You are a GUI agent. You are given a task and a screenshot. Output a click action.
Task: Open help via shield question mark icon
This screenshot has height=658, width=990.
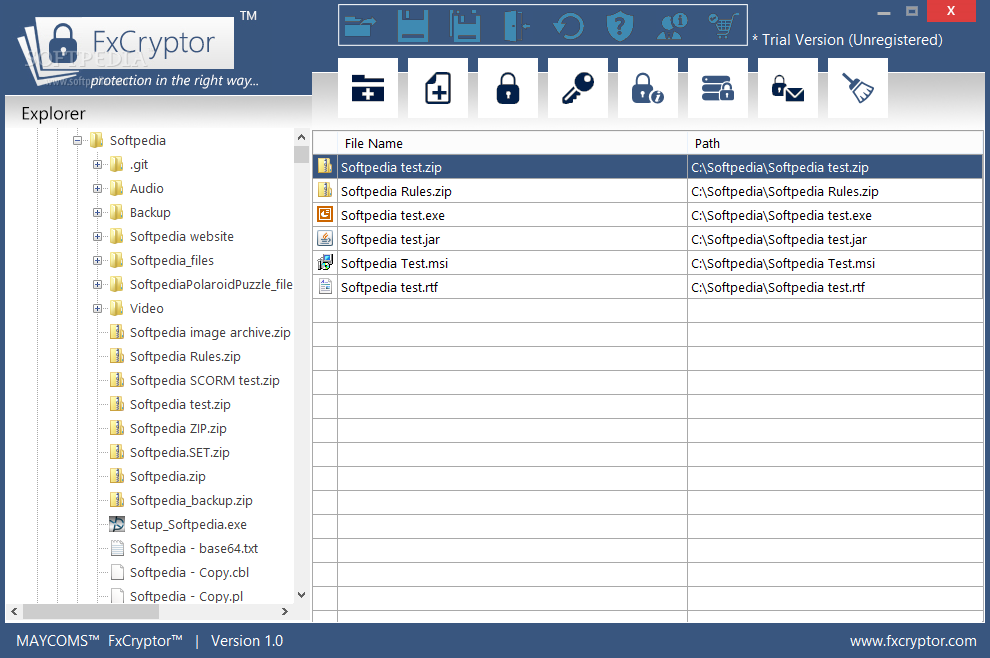click(619, 26)
